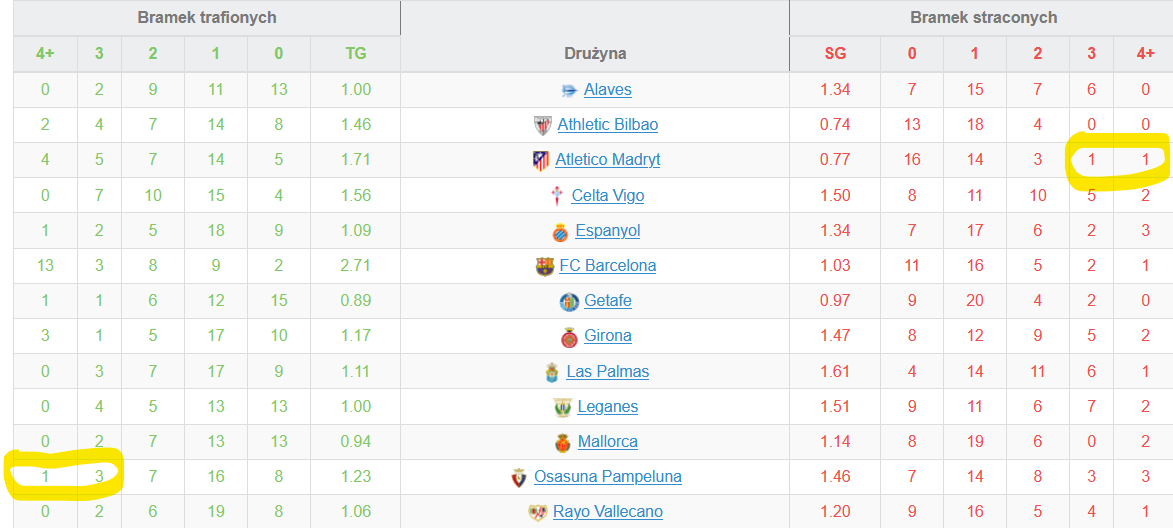Open the FC Barcelona team link
The height and width of the screenshot is (528, 1173).
click(x=608, y=266)
